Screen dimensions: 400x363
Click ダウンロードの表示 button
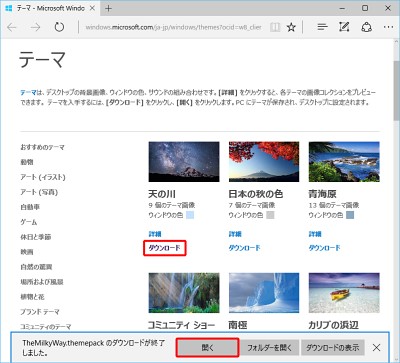(332, 348)
